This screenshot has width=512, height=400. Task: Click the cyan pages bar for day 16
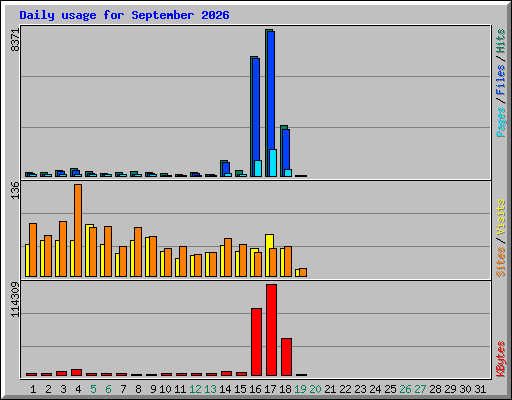tap(258, 168)
